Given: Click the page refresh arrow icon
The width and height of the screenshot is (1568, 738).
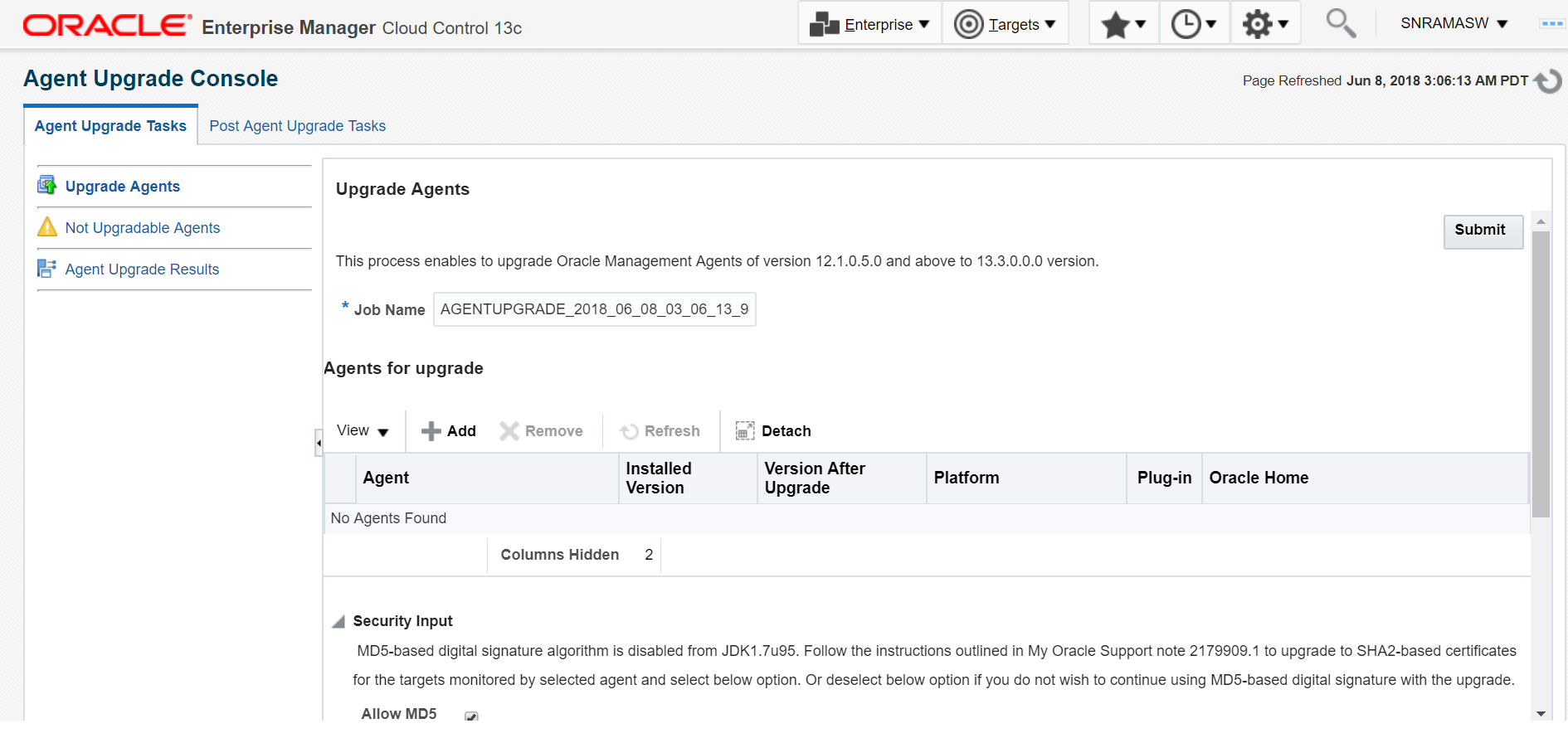Looking at the screenshot, I should coord(1548,81).
